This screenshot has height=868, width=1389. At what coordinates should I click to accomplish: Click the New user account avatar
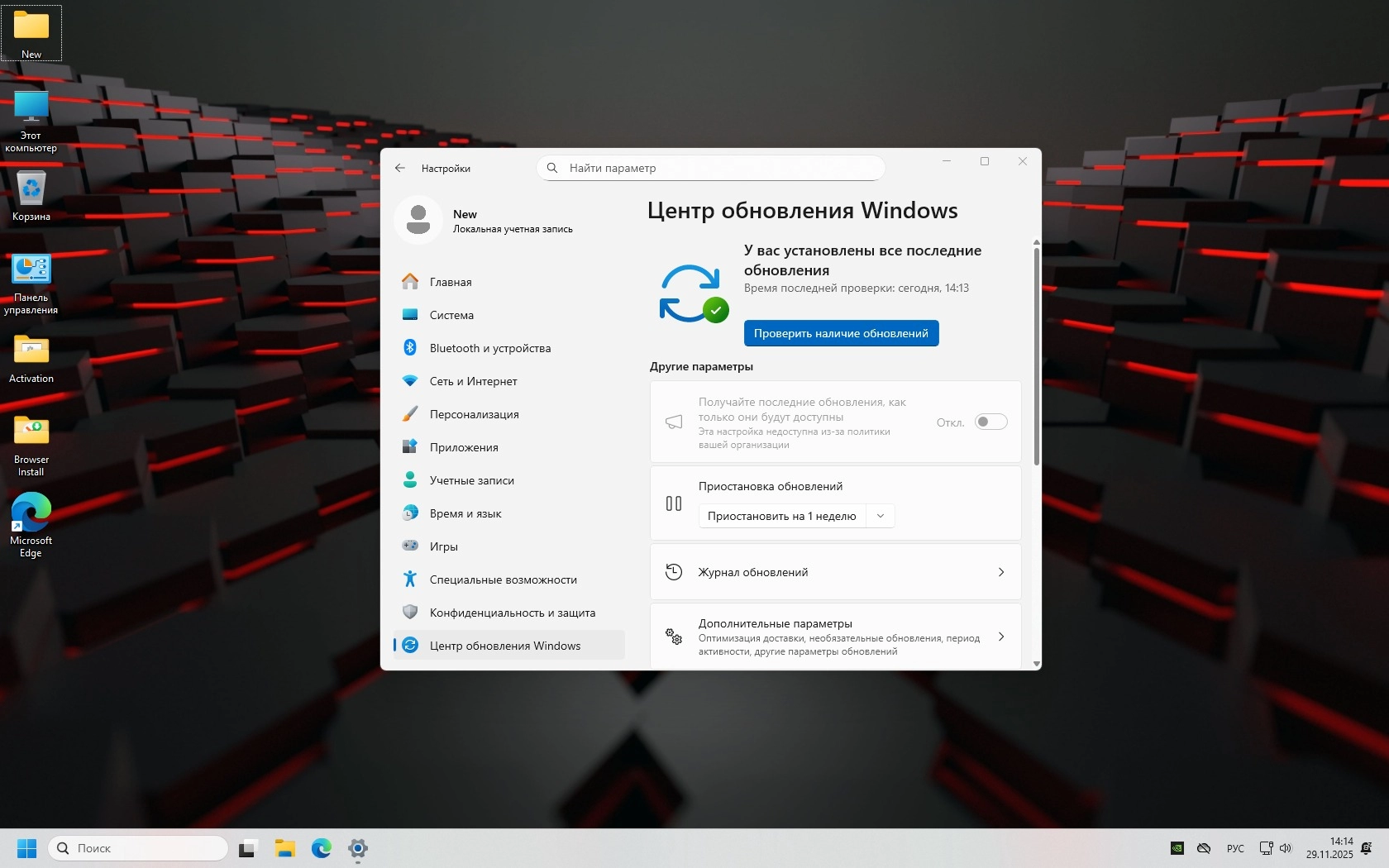tap(418, 220)
